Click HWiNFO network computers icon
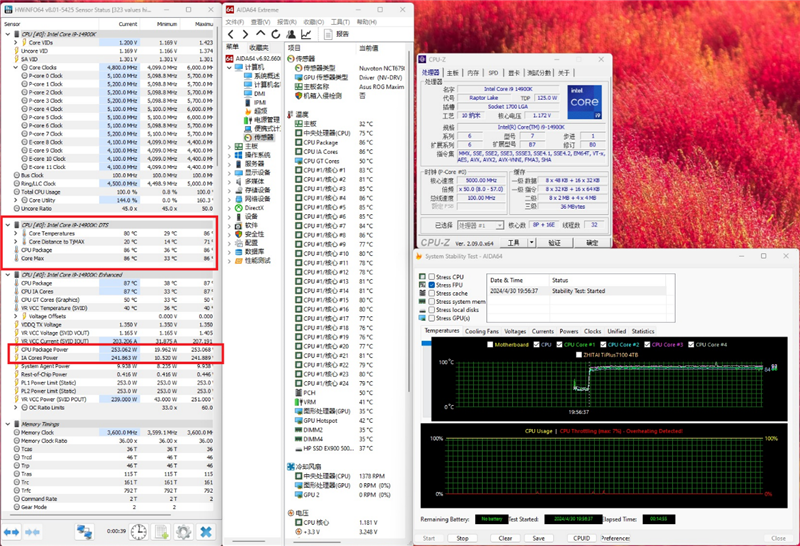Image resolution: width=800 pixels, height=546 pixels. (84, 532)
